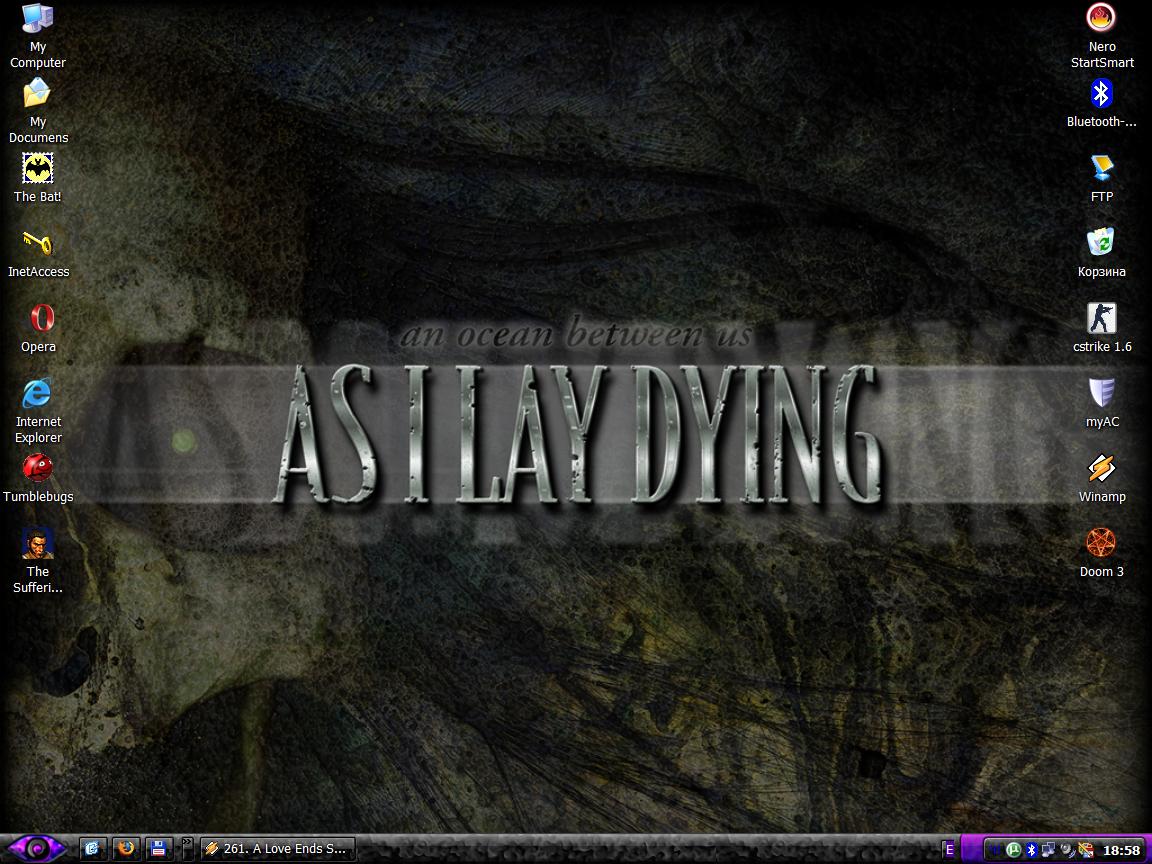Click the satellite dish tray icon

[x=1068, y=850]
